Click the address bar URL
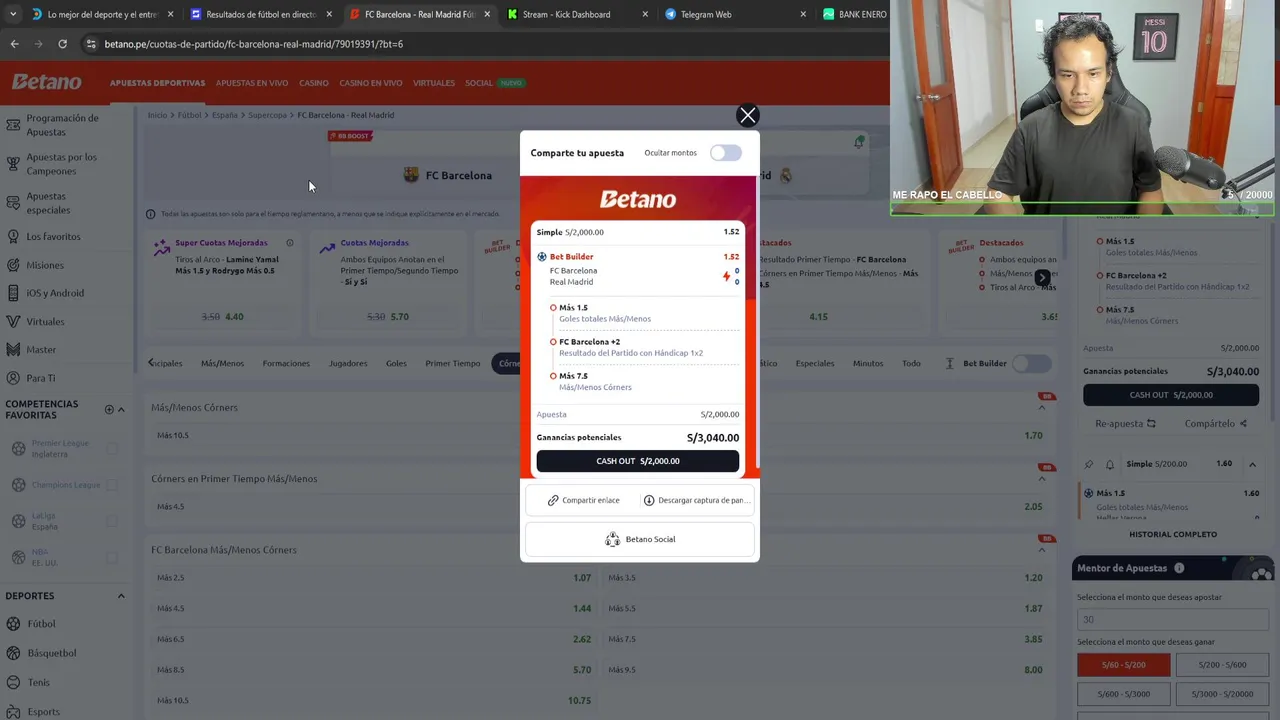 point(254,44)
